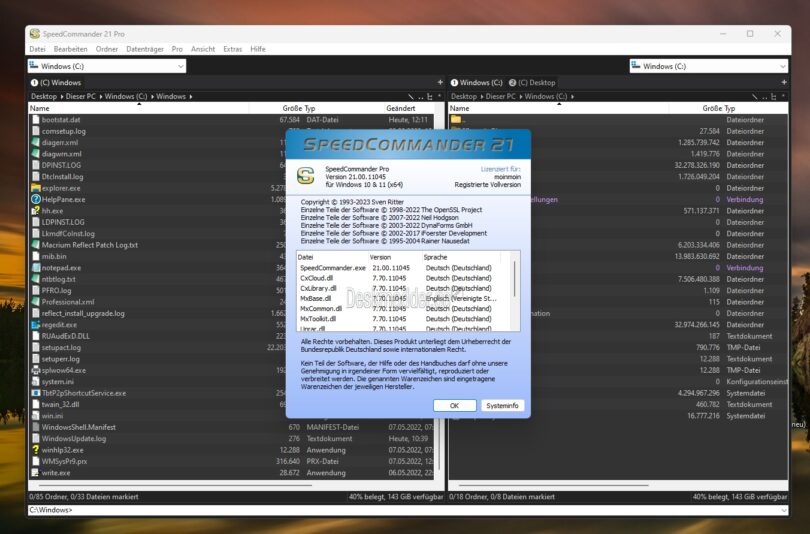Click the parent folder icon in right pane
This screenshot has width=810, height=534.
456,120
